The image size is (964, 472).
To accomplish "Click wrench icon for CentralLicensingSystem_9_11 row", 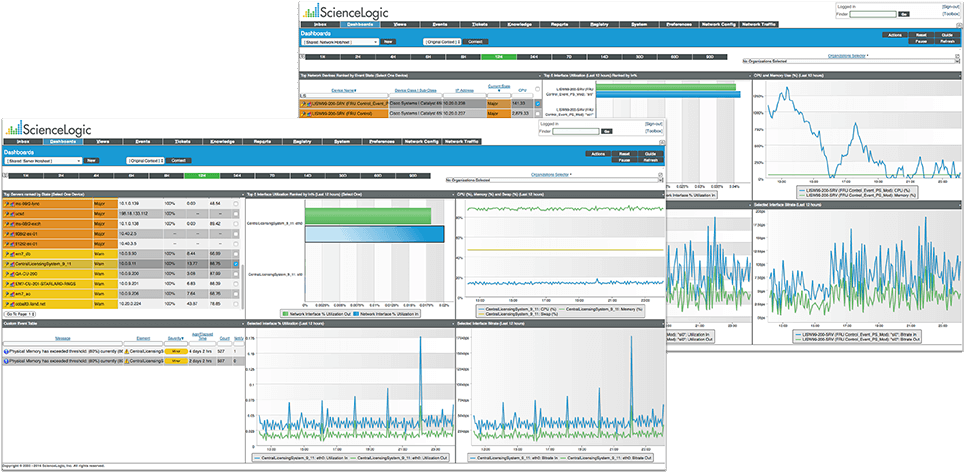I will [x=7, y=264].
